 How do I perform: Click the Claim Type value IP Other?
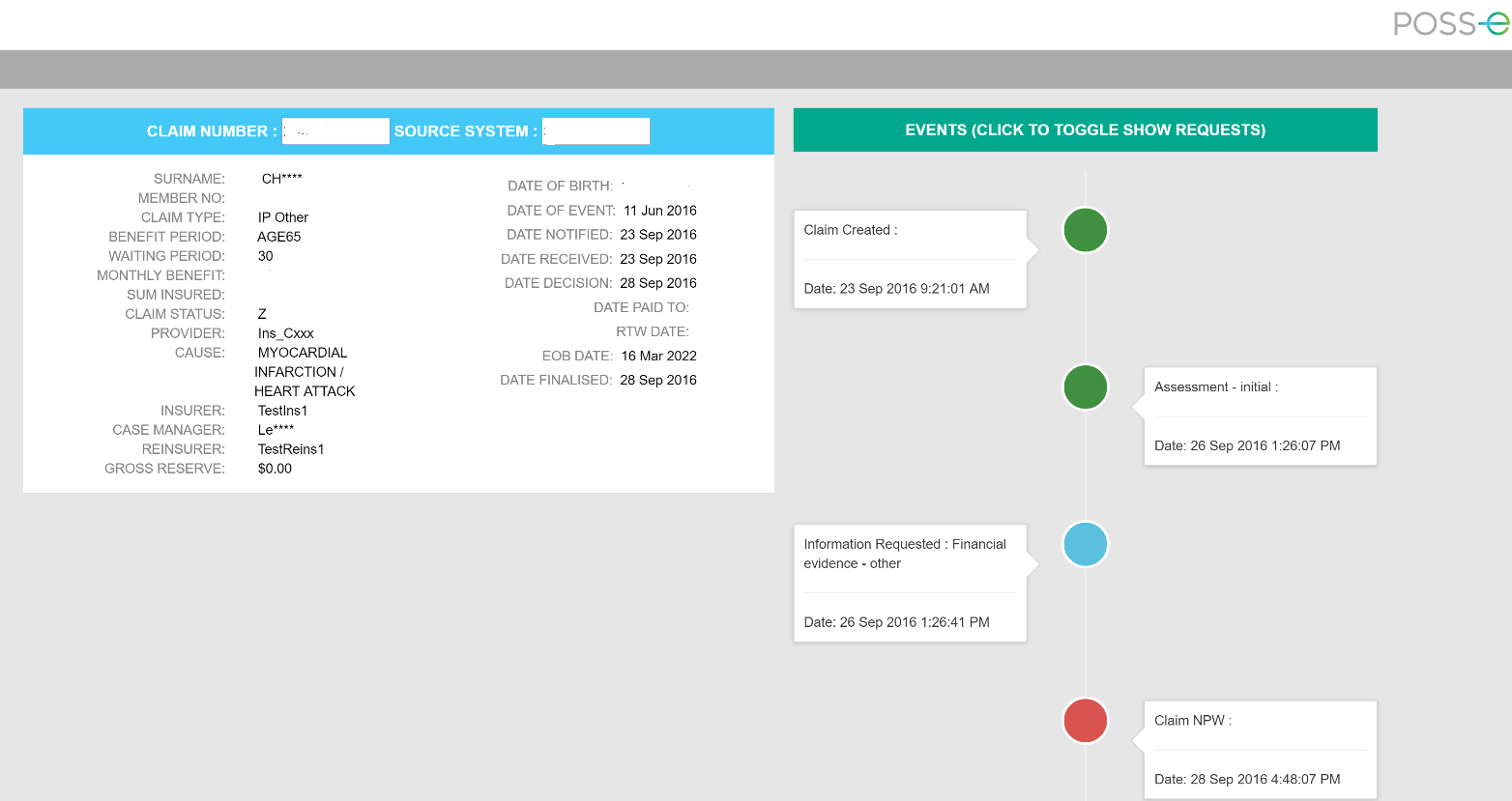(283, 217)
